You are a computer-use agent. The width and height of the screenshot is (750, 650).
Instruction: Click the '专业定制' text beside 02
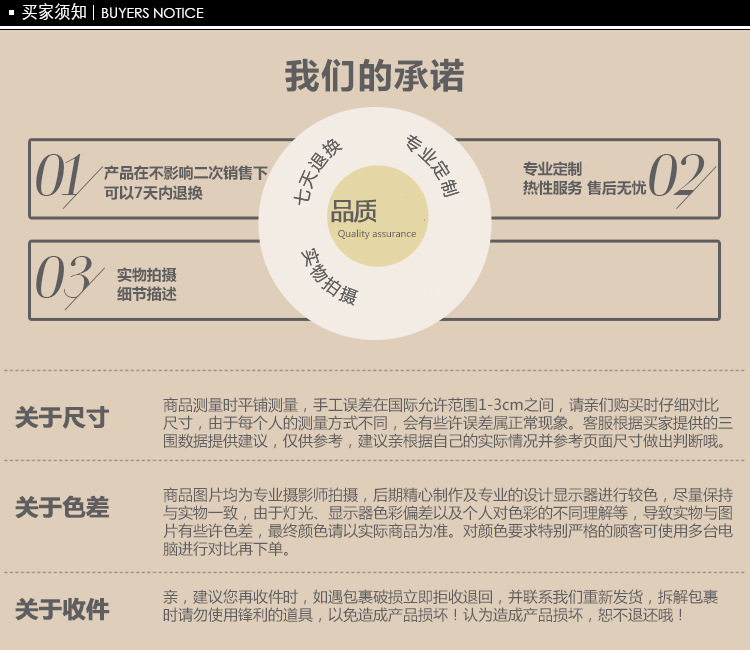pyautogui.click(x=552, y=168)
